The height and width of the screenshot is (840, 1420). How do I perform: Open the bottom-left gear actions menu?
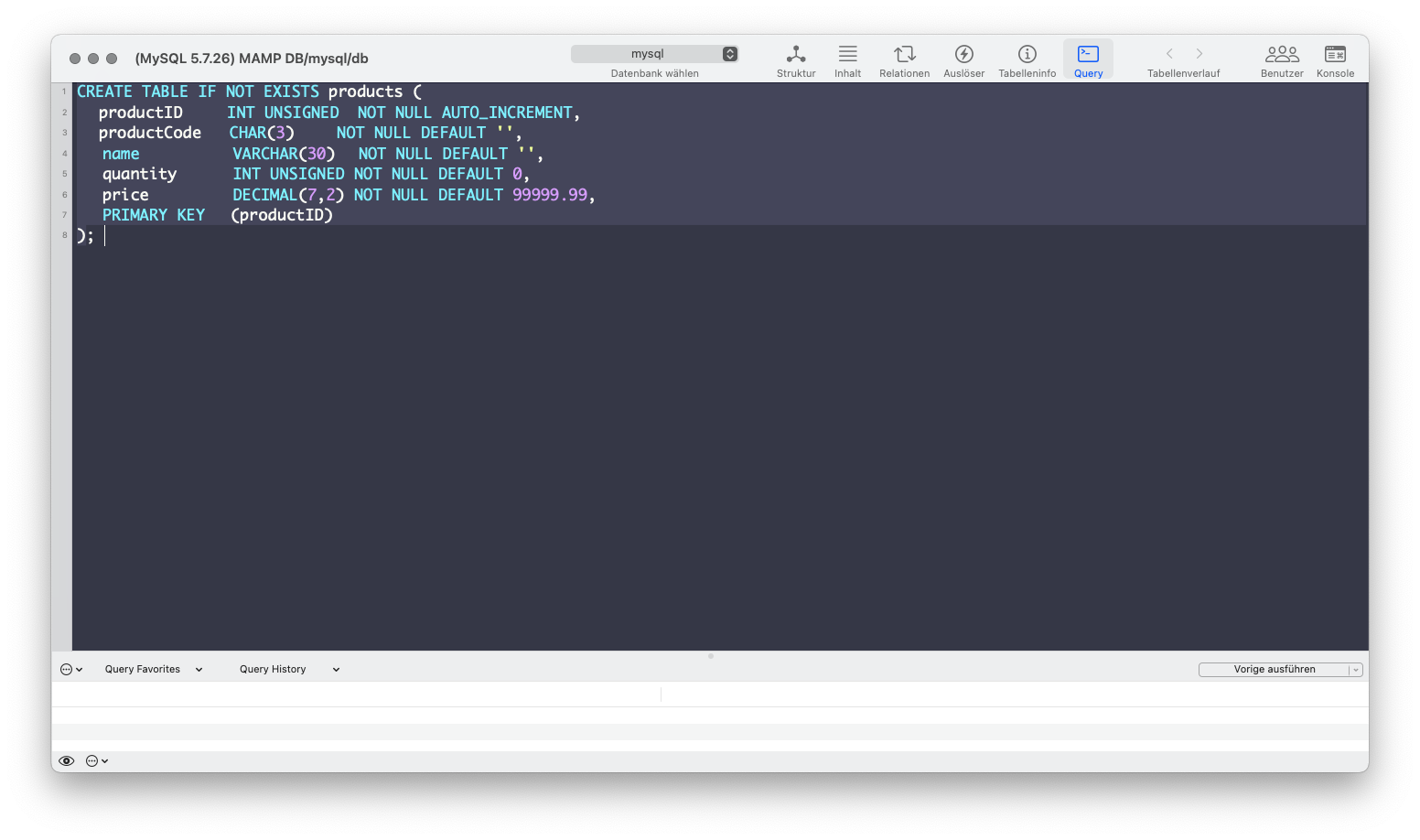[x=97, y=760]
